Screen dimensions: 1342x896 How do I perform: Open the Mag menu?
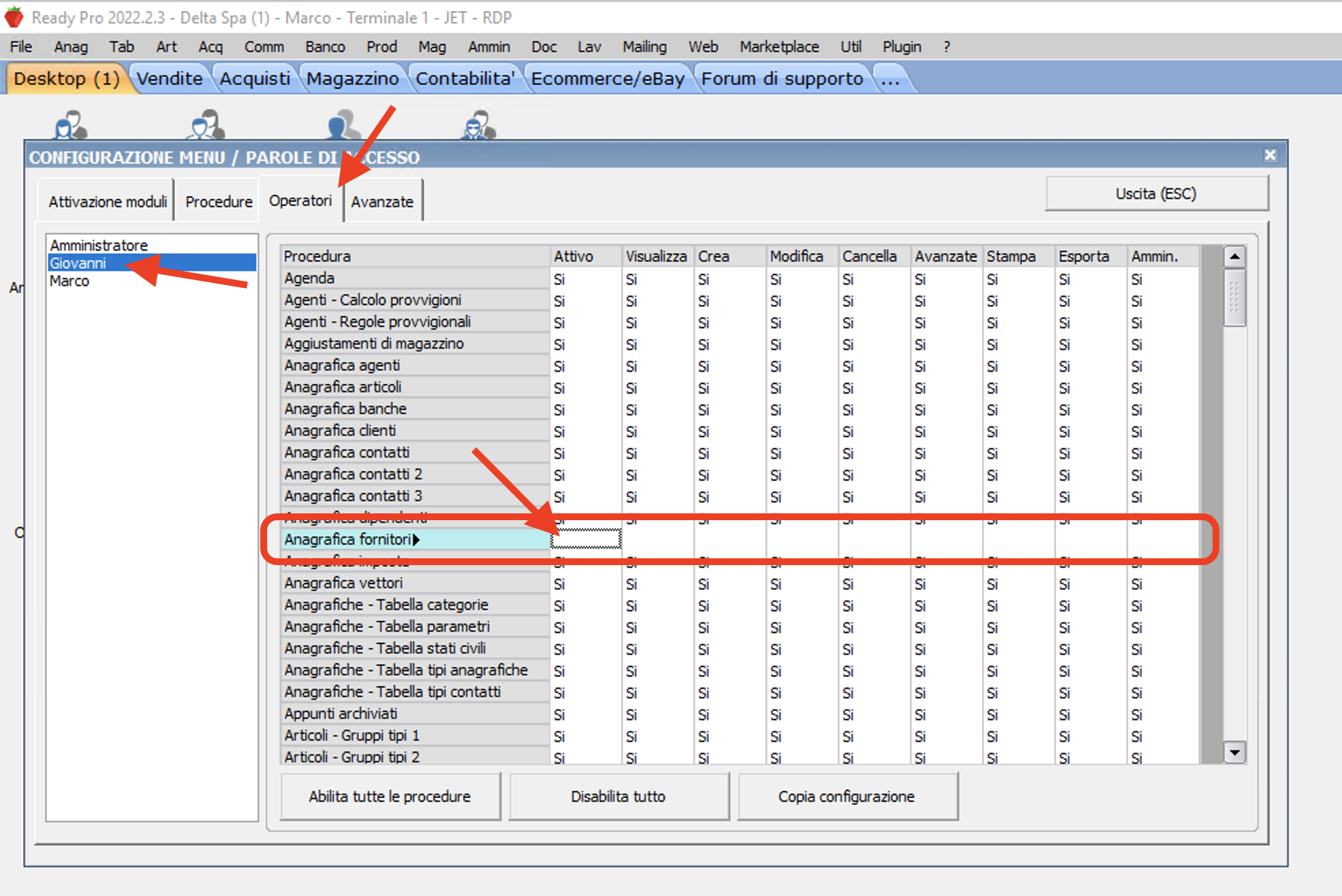click(x=432, y=46)
